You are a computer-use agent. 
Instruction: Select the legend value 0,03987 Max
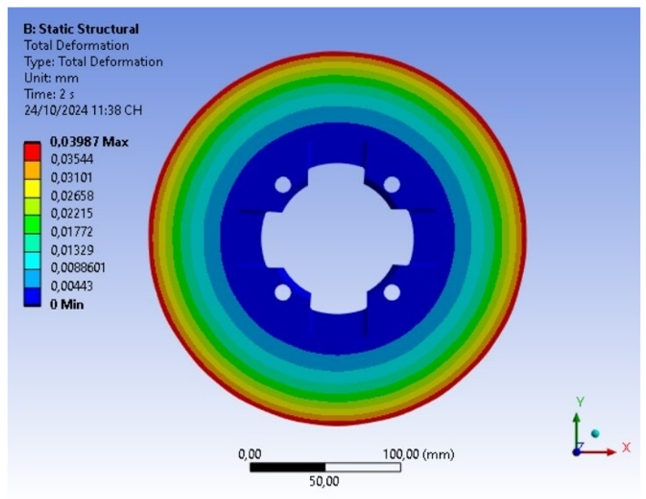89,142
